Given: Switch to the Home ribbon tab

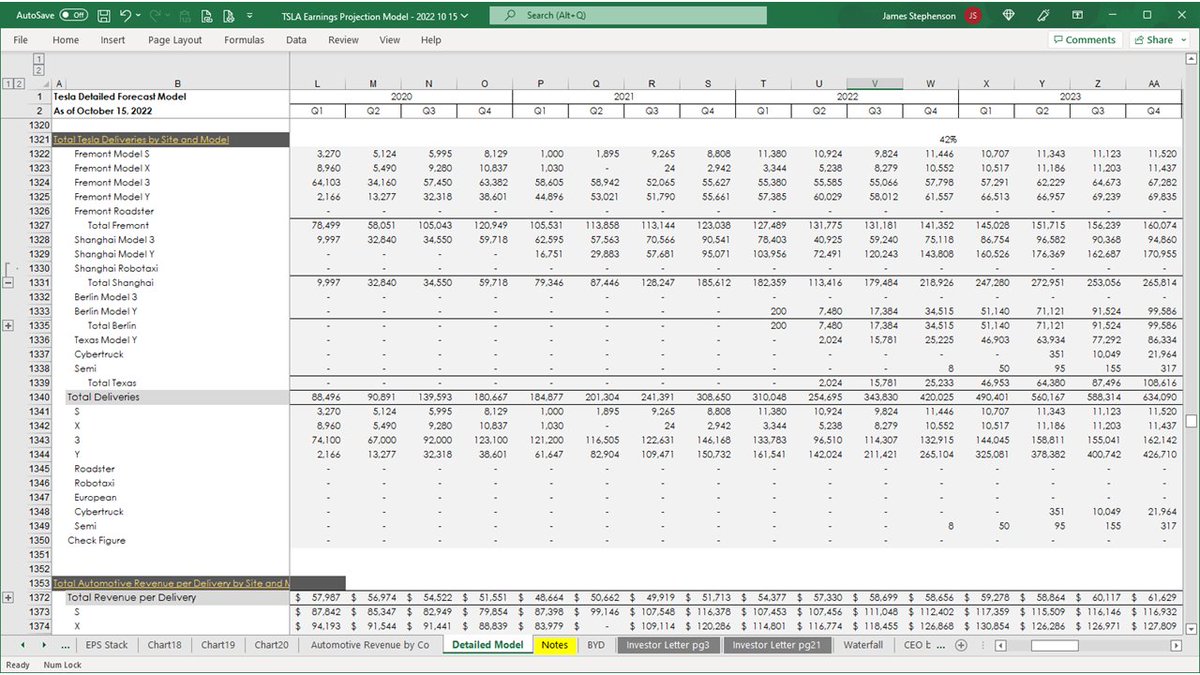Looking at the screenshot, I should [x=66, y=40].
